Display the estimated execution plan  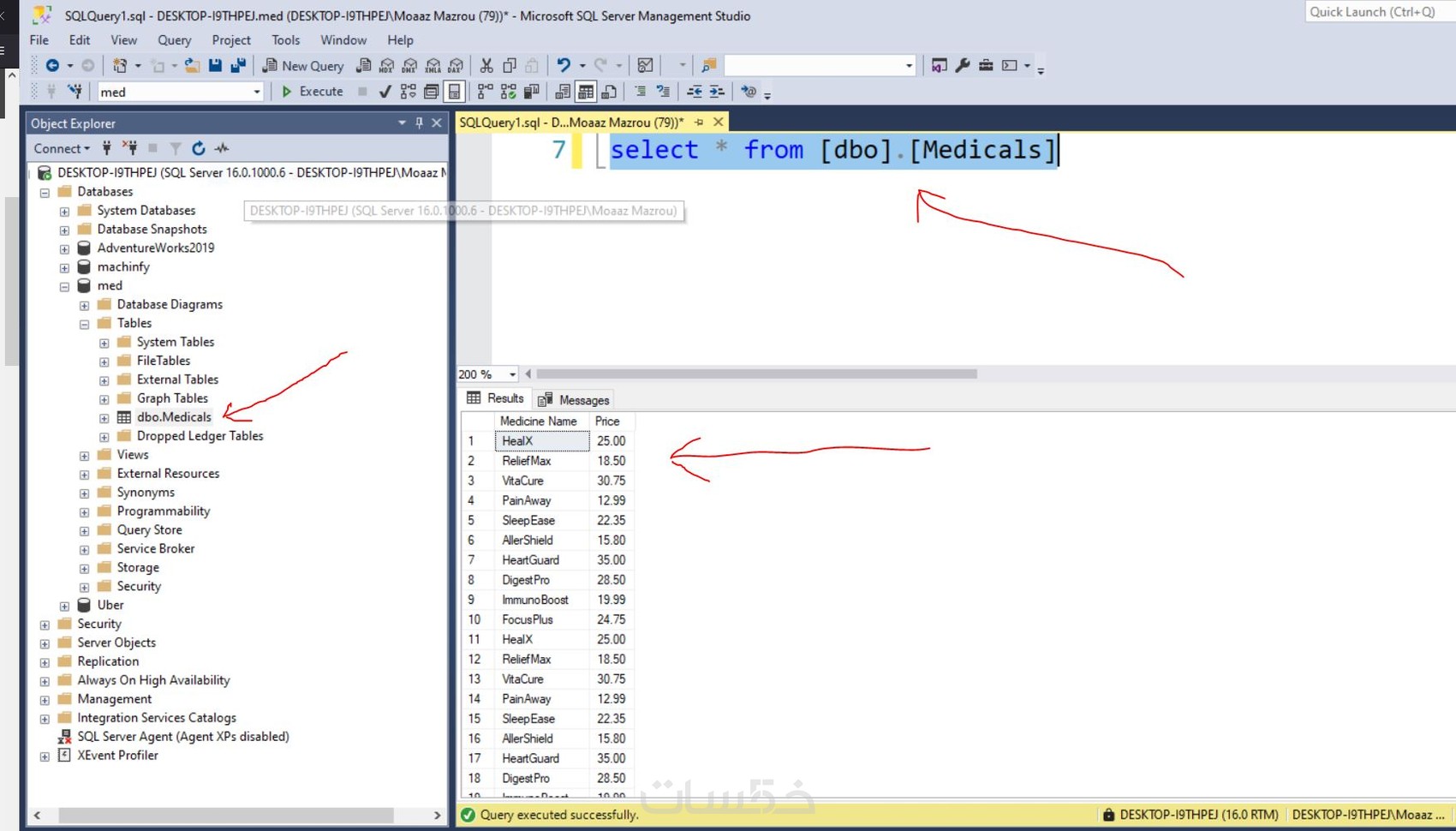[x=409, y=92]
